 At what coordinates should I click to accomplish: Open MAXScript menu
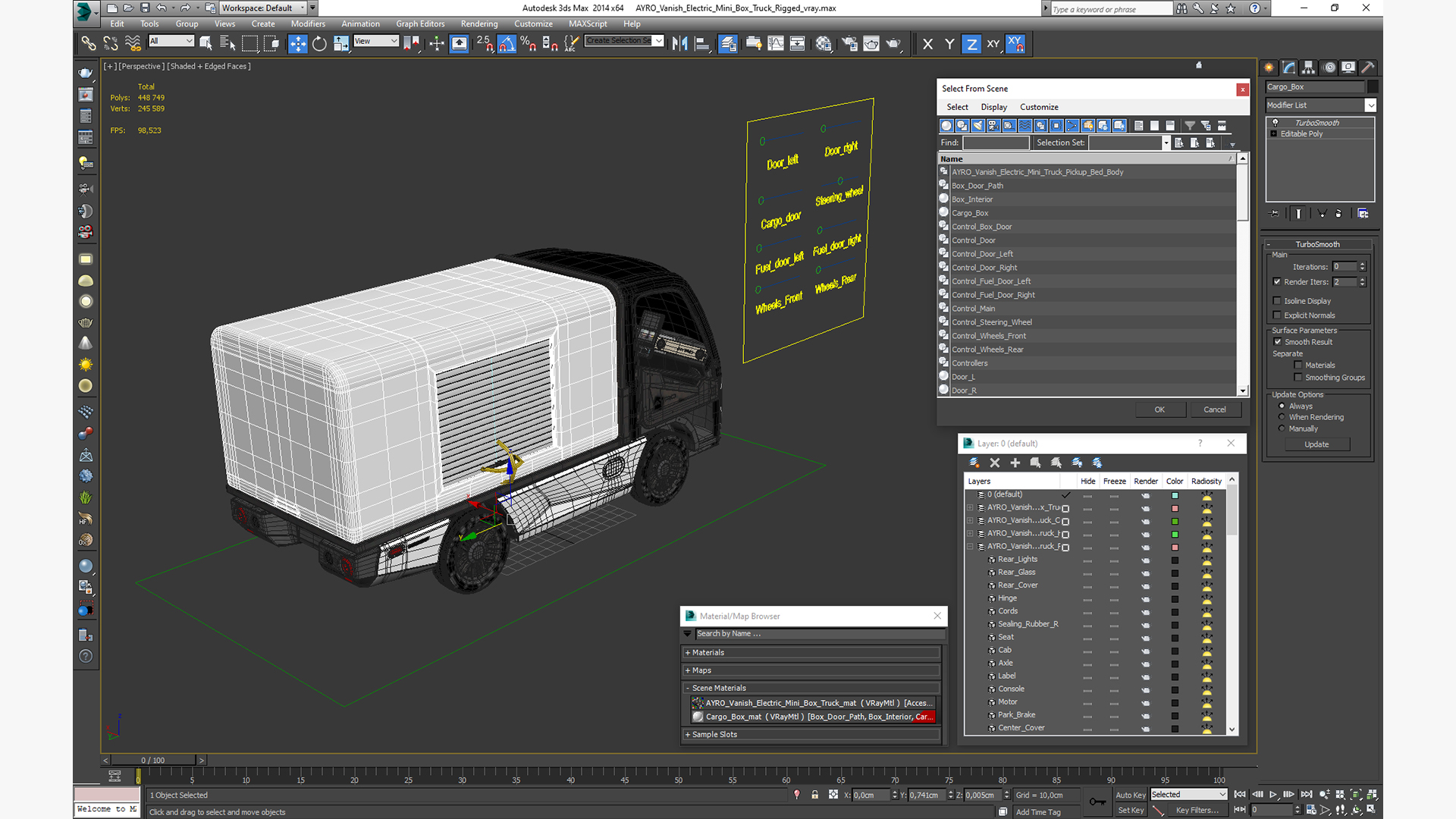[x=588, y=24]
